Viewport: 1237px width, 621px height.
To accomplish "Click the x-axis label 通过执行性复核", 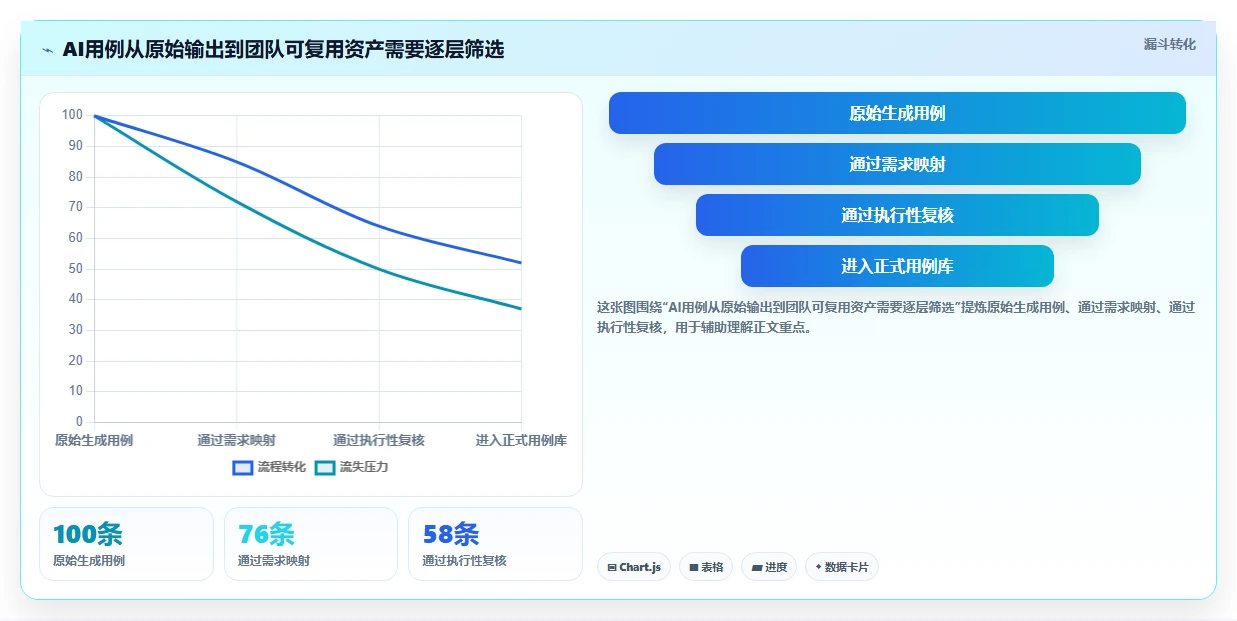I will (x=379, y=440).
